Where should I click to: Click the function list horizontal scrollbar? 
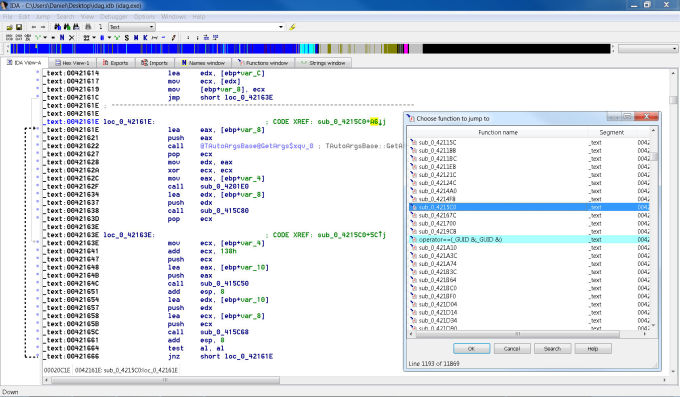click(516, 334)
